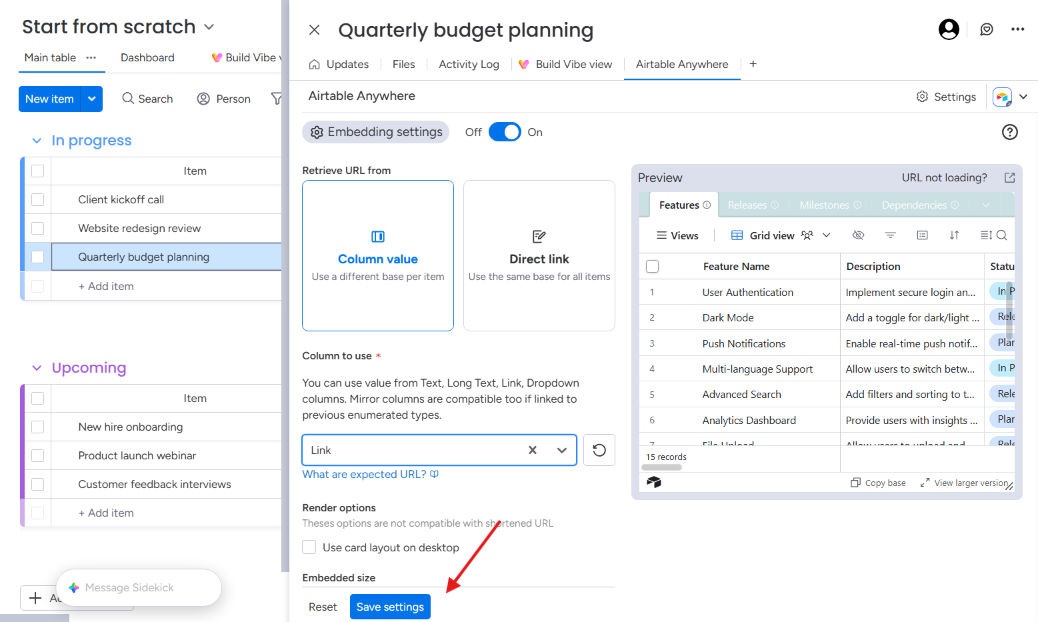Image resolution: width=1038 pixels, height=622 pixels.
Task: Open the New item dropdown arrow
Action: coord(91,99)
